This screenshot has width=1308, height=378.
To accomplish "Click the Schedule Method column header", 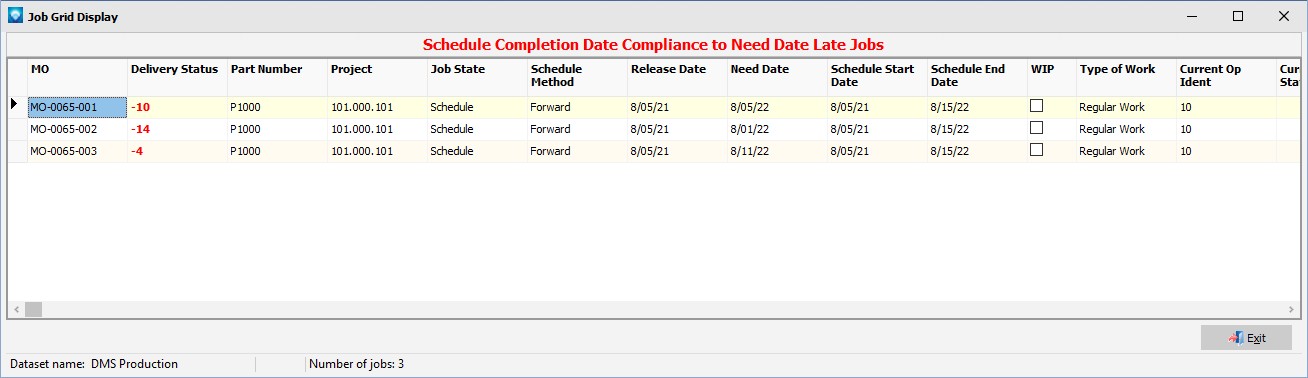I will pos(577,76).
